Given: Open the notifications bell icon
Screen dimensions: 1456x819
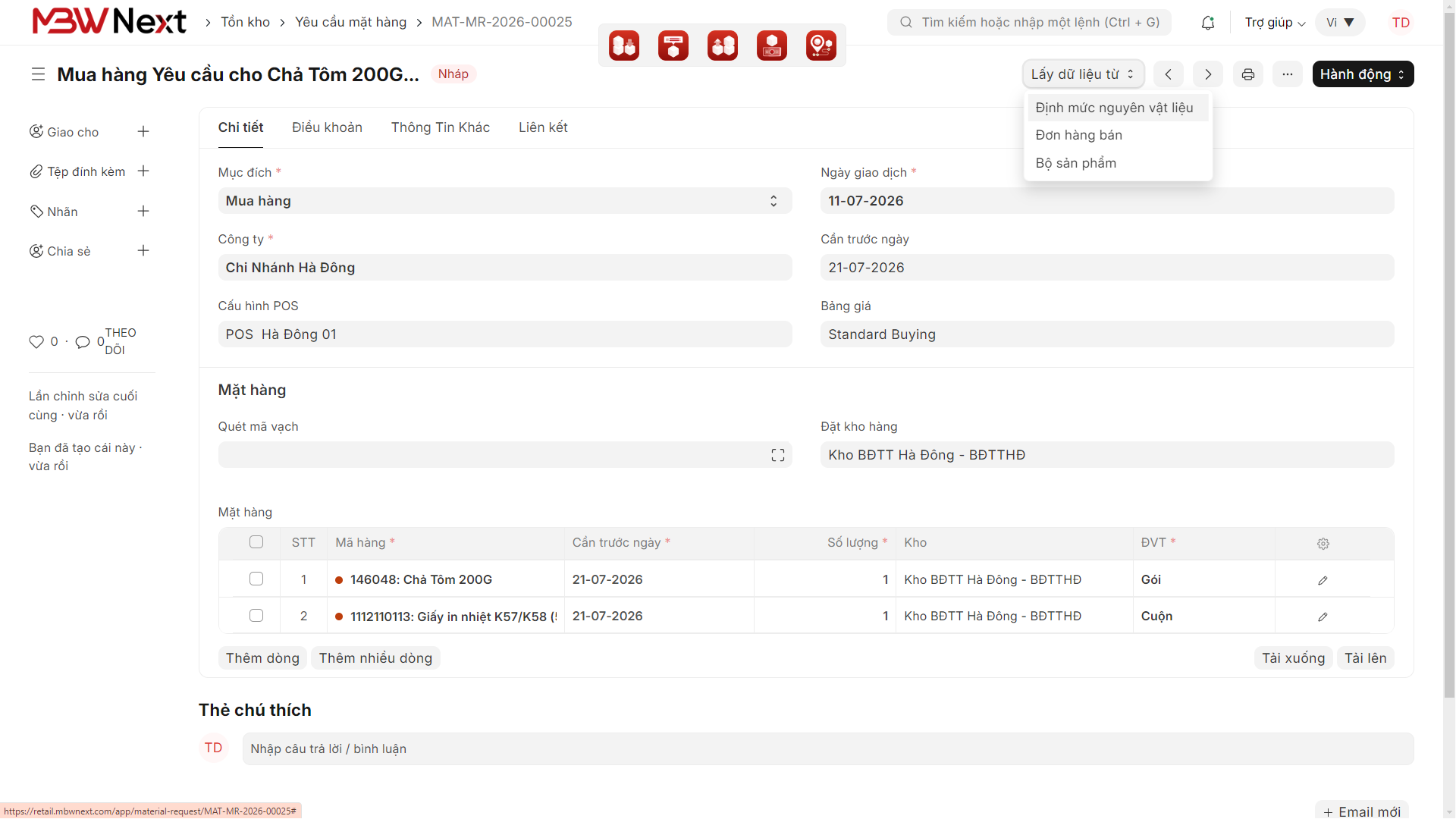Looking at the screenshot, I should (1208, 23).
